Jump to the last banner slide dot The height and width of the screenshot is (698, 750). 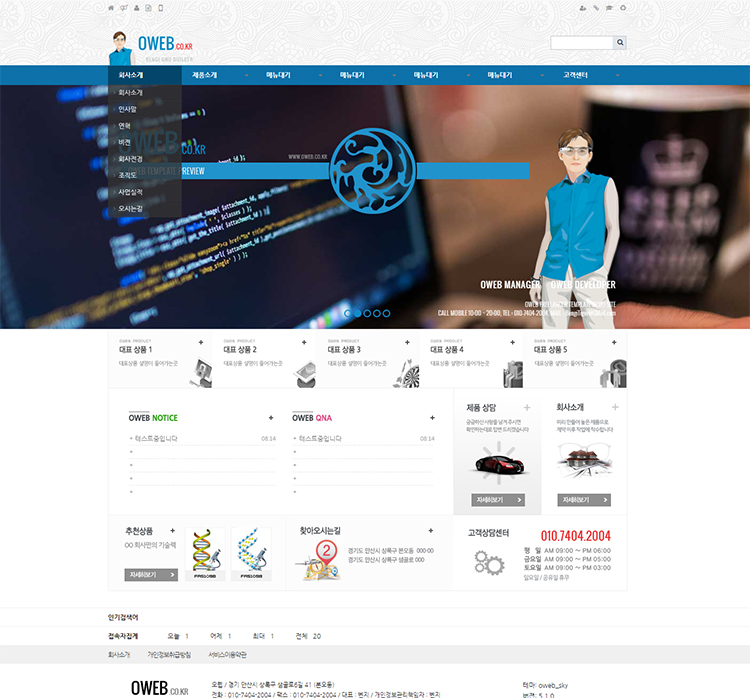[x=386, y=313]
